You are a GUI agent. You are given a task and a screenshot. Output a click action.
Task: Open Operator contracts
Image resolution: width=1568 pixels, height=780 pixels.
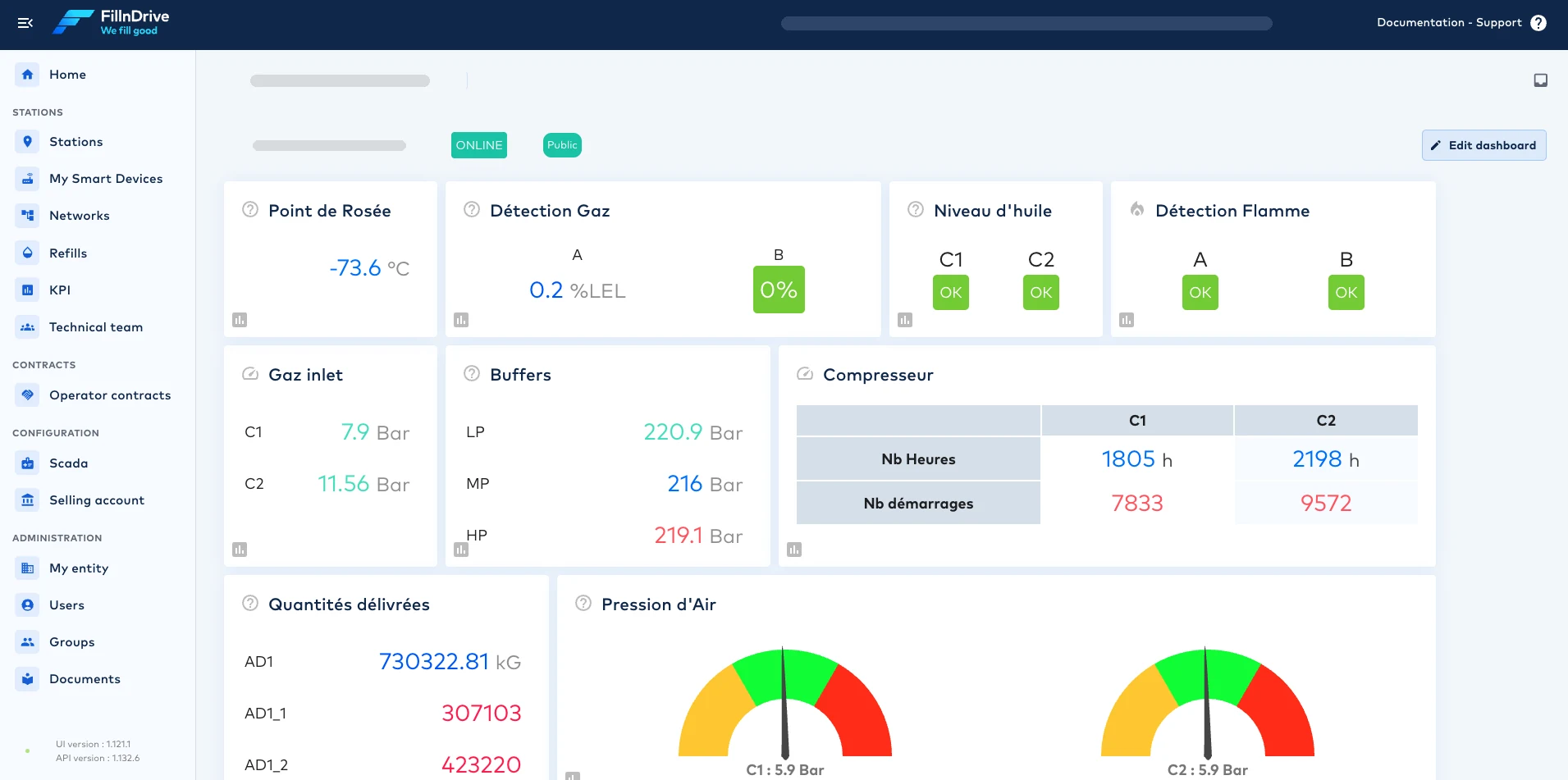point(98,395)
